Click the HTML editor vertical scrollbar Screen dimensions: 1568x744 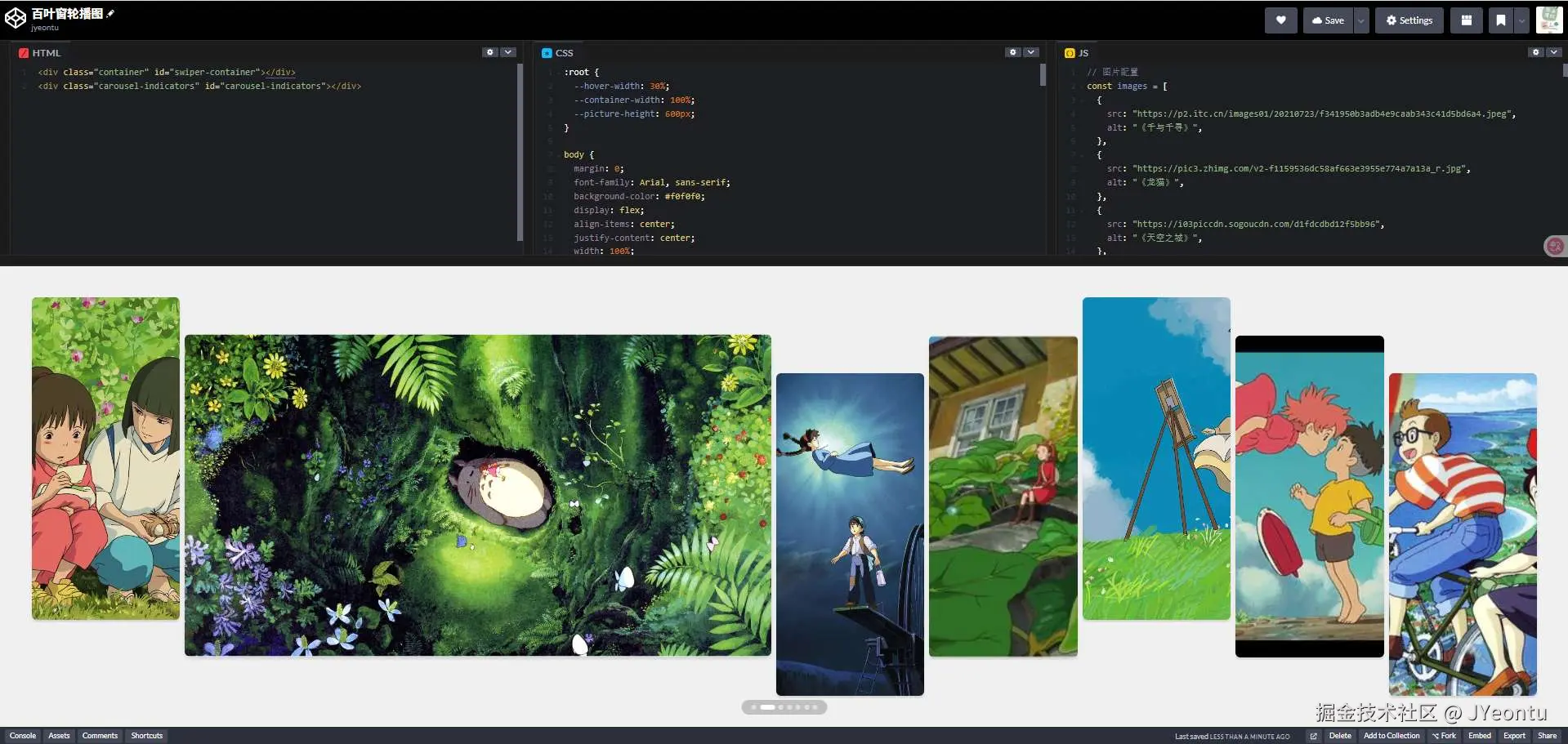[520, 153]
